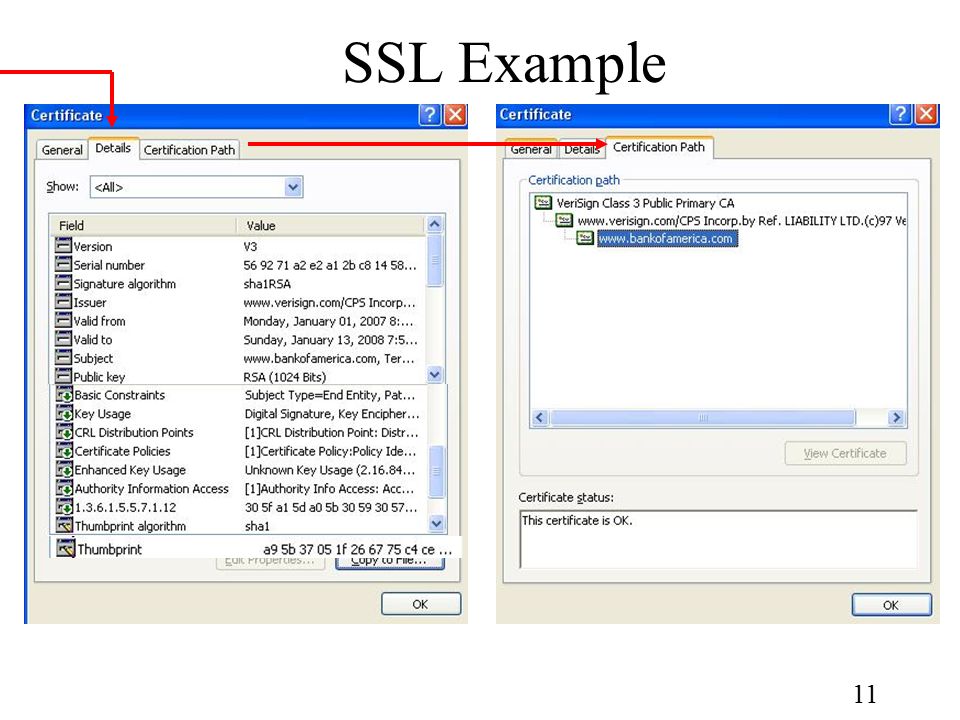Select Details tab in left window
Screen dimensions: 960x720
pos(113,148)
